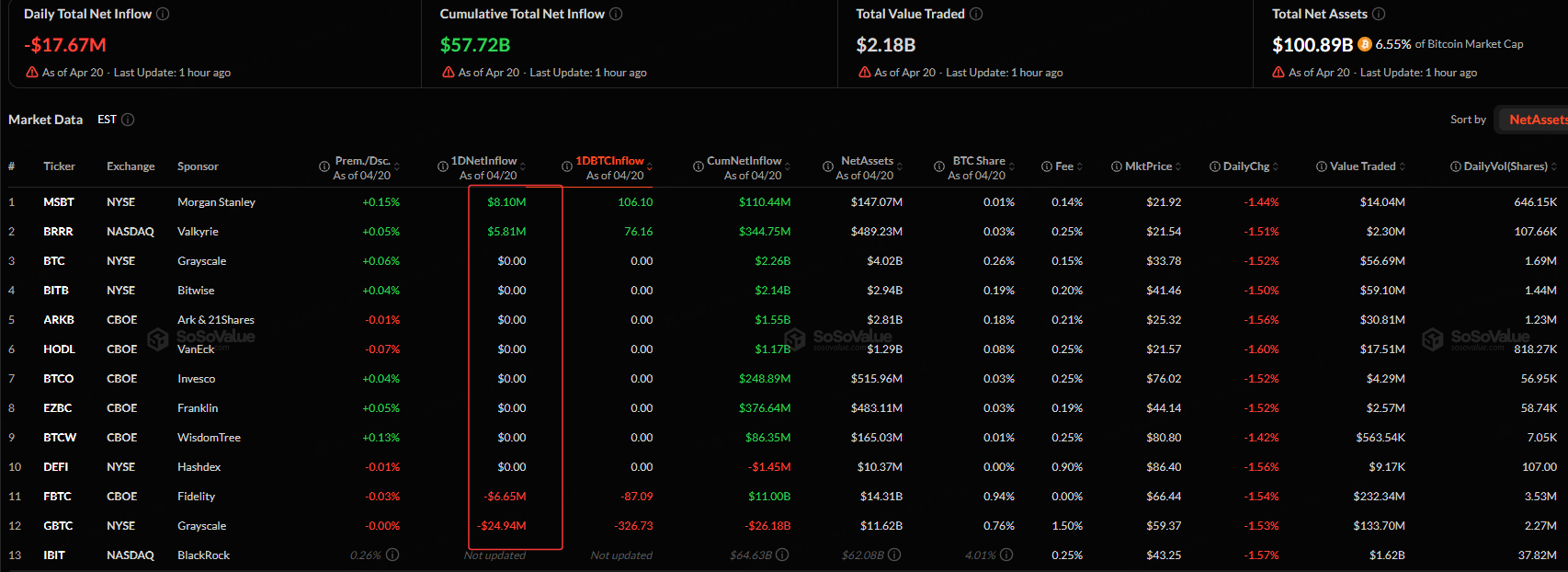This screenshot has width=1568, height=572.
Task: Sort table by DailyChg column
Action: pyautogui.click(x=1276, y=166)
